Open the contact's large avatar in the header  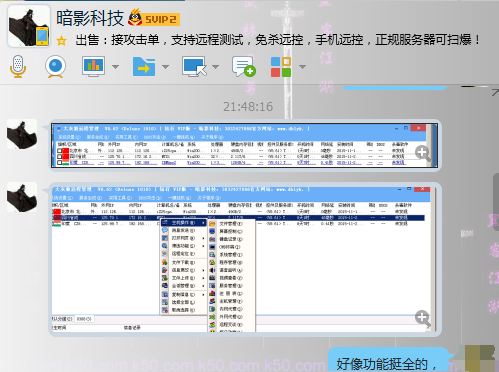[x=29, y=26]
